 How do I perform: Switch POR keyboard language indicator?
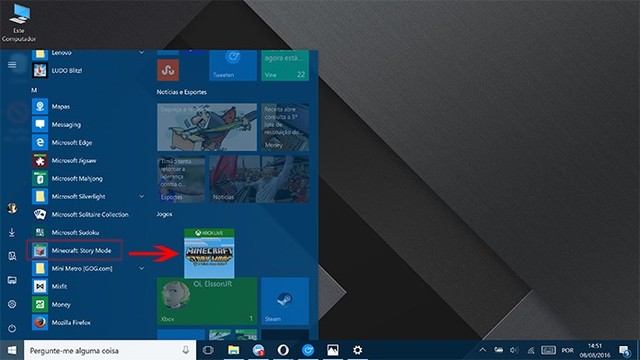(567, 350)
